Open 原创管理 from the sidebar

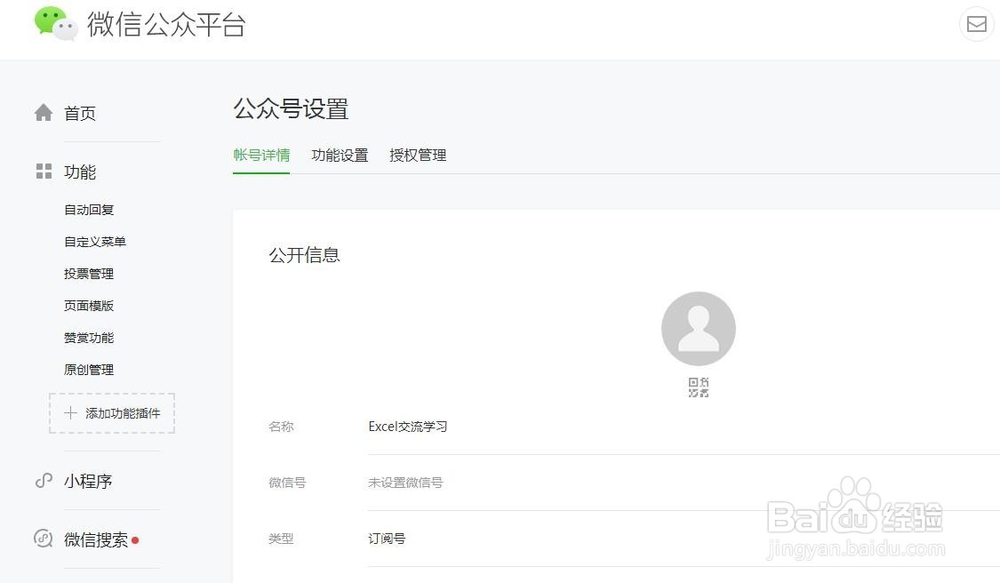(89, 369)
